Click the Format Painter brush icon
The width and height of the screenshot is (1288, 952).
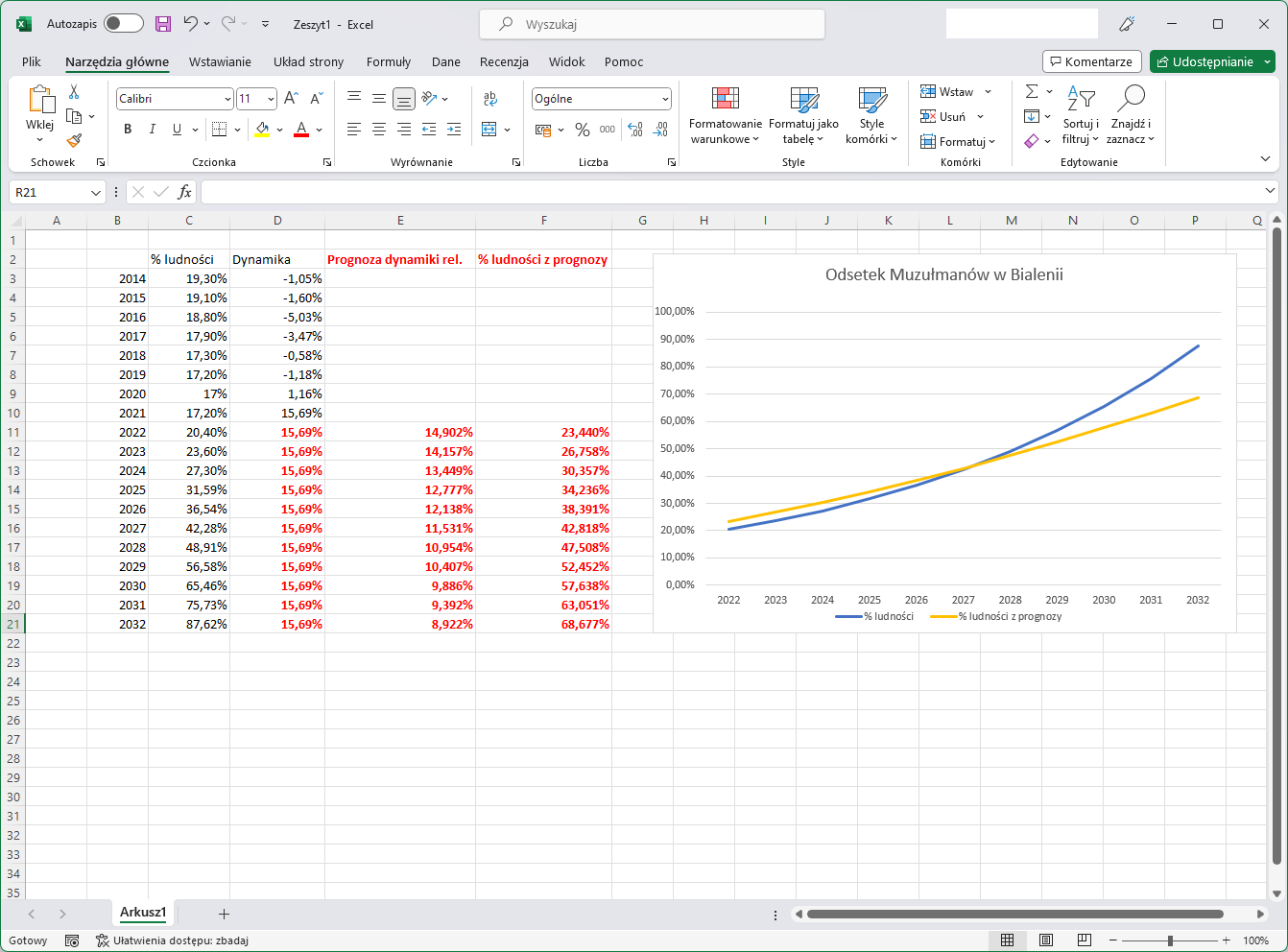(74, 141)
